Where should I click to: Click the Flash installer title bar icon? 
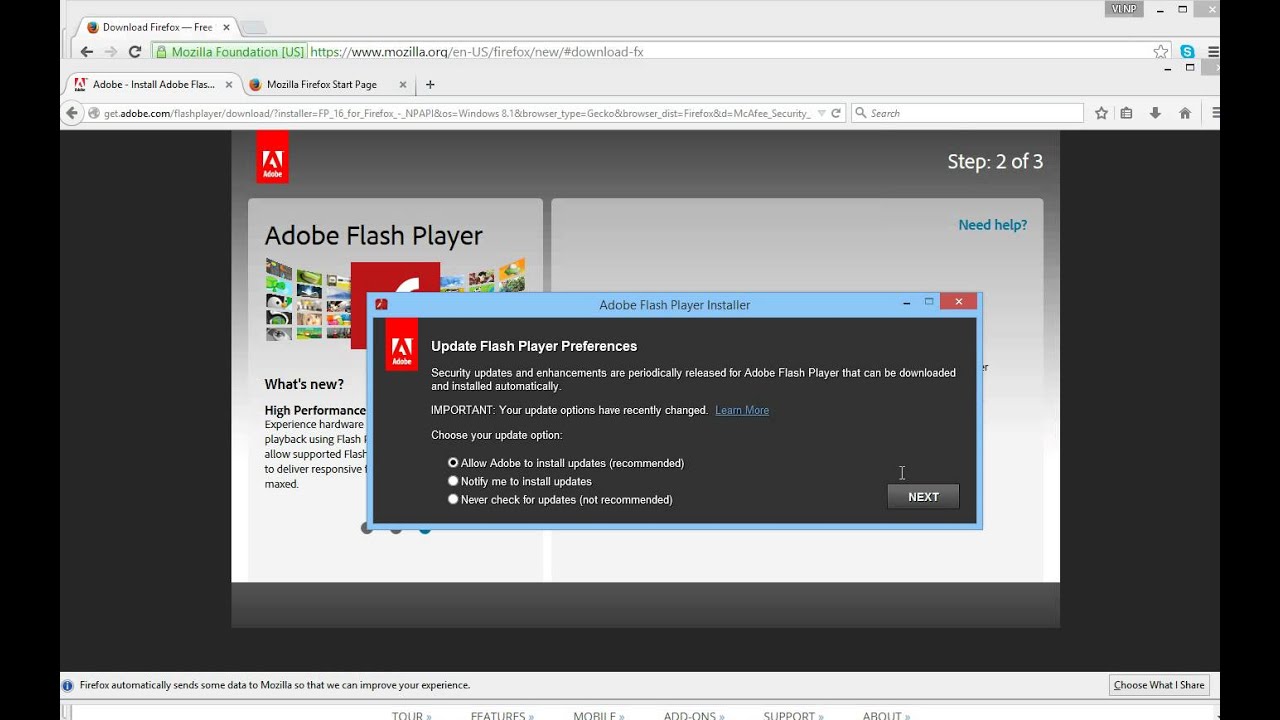[381, 304]
